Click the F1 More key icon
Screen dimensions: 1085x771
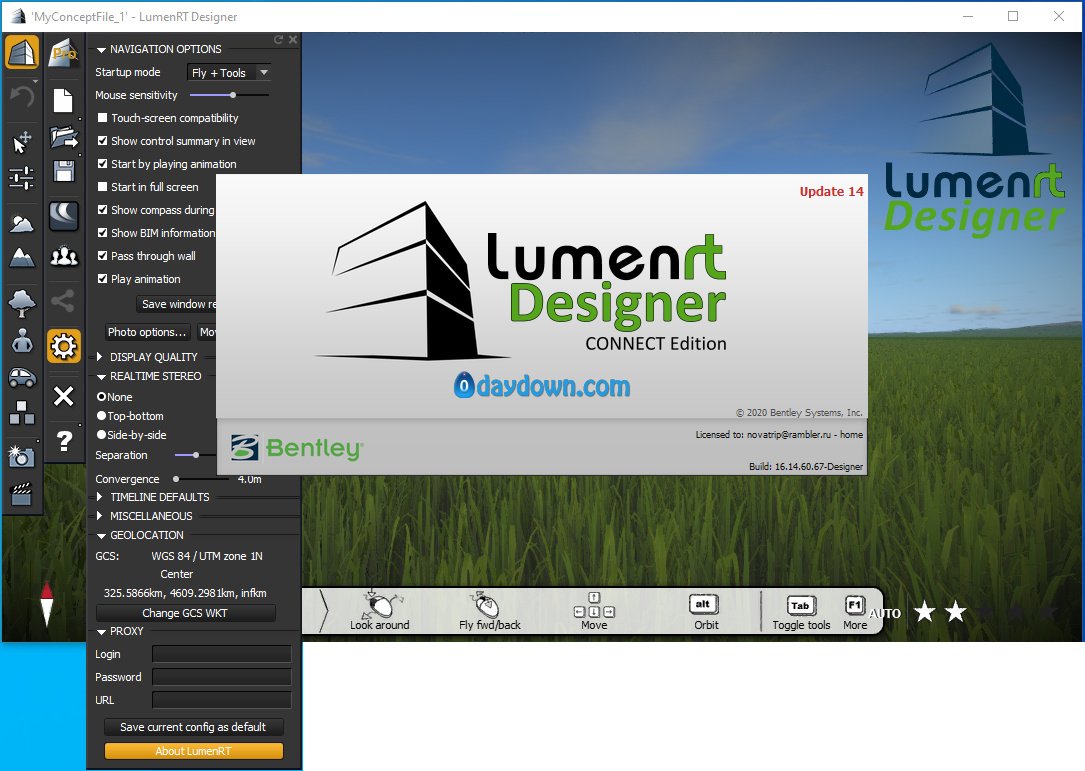[x=855, y=605]
